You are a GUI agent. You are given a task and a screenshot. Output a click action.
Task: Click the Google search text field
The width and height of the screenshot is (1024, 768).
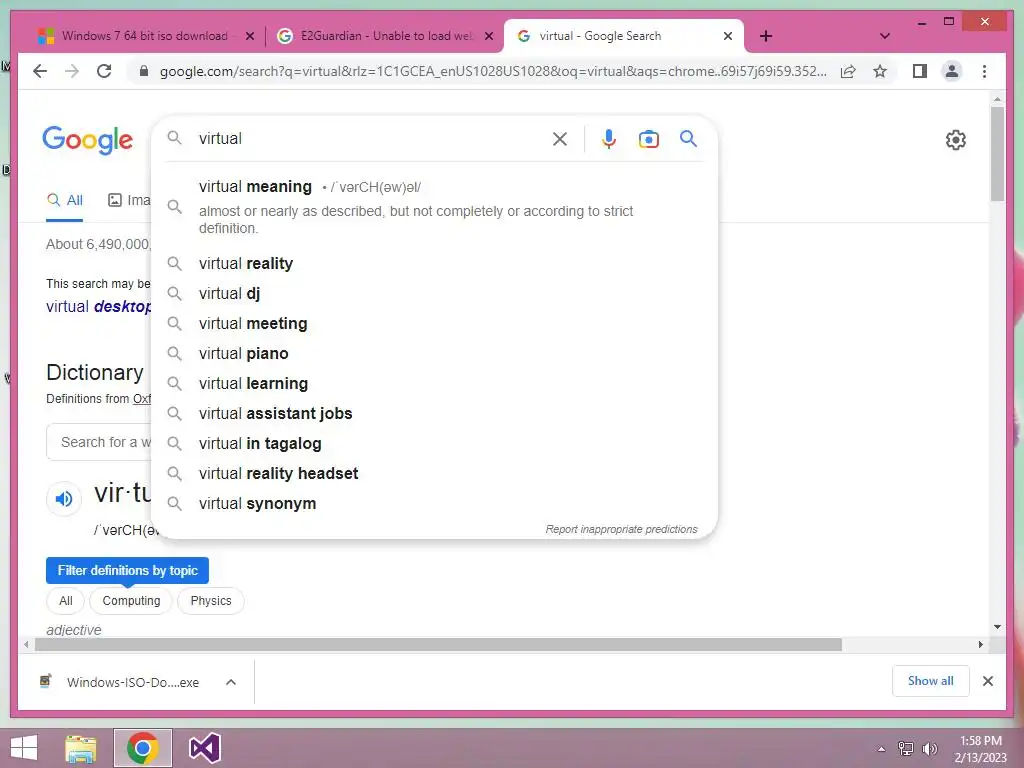(x=372, y=138)
